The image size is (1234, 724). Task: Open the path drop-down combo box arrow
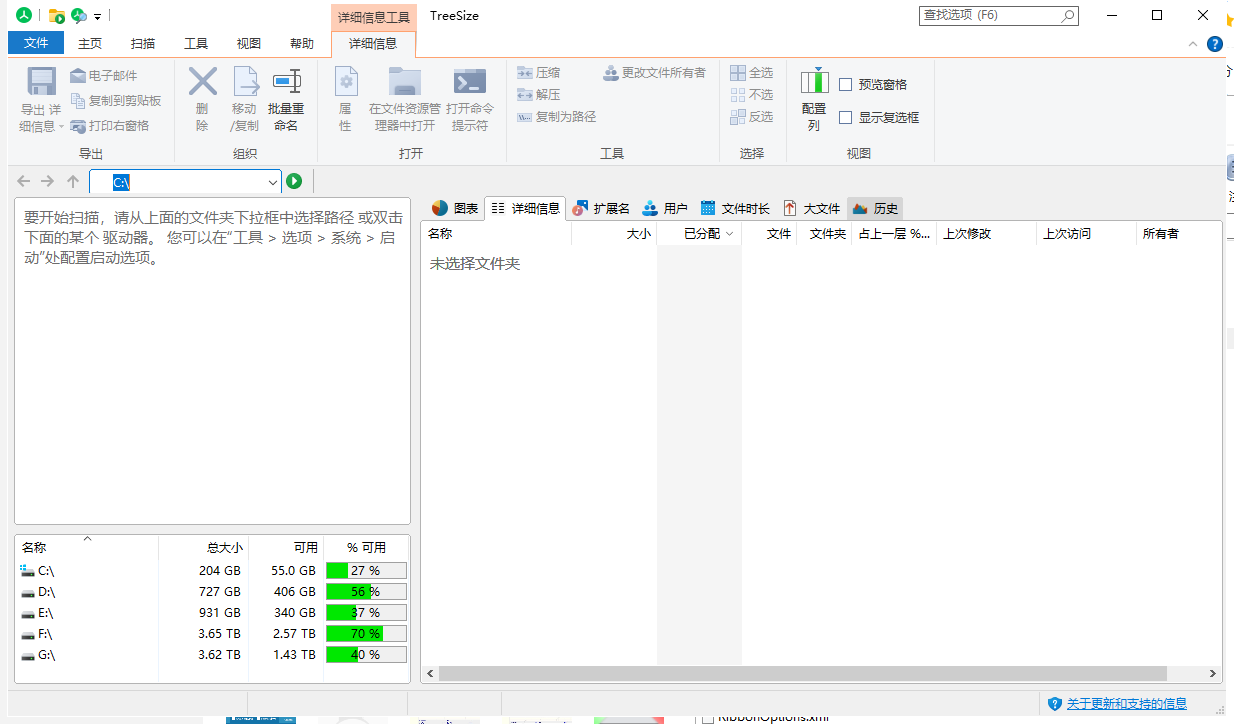pos(274,182)
